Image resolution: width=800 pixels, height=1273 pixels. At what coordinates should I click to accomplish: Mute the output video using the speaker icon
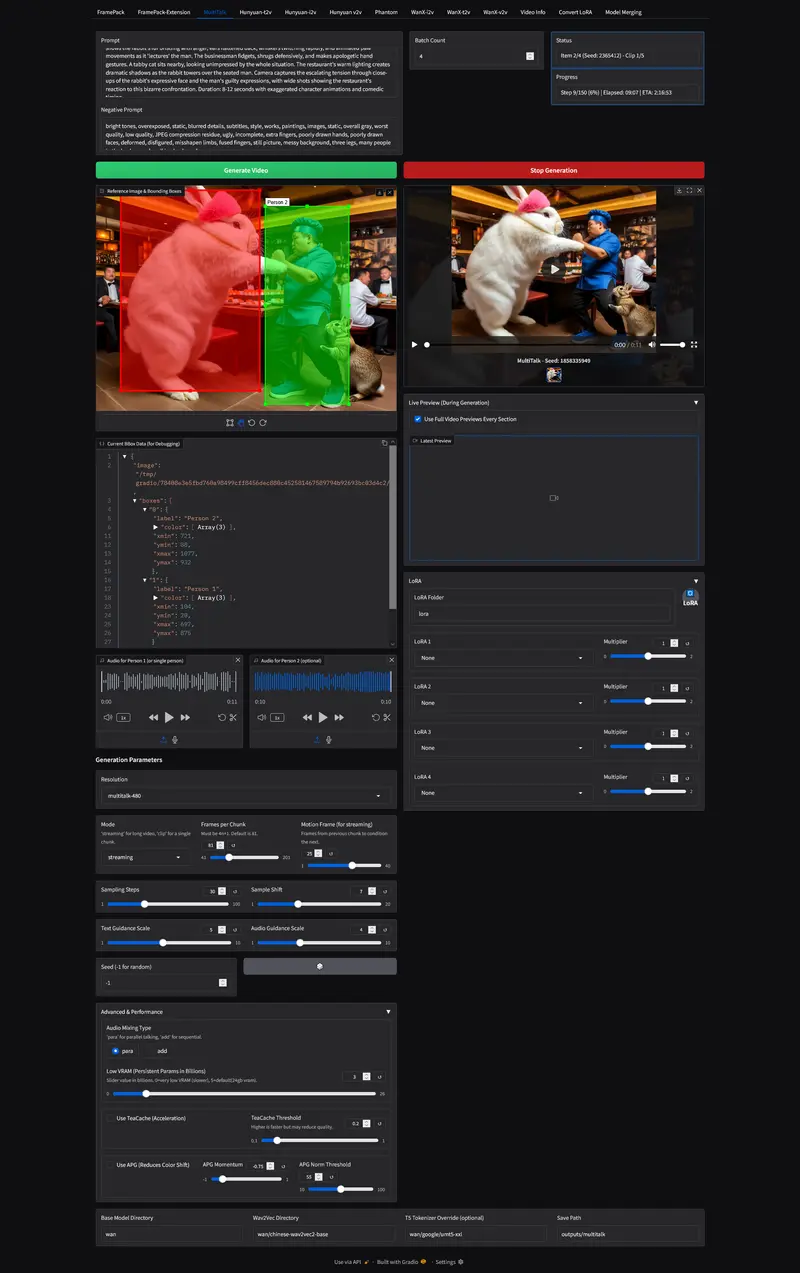point(652,344)
